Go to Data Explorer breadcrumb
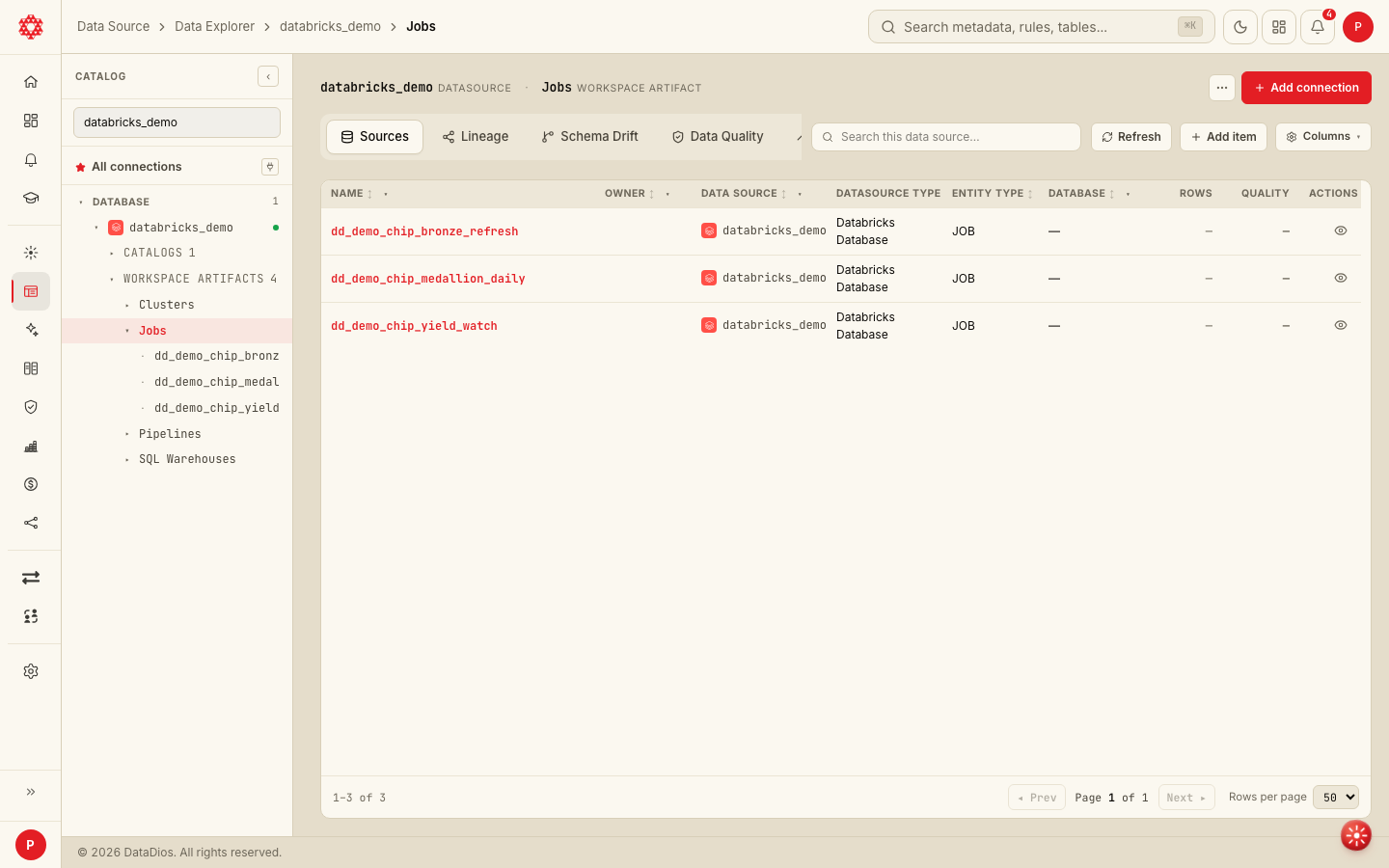This screenshot has width=1389, height=868. 214,27
